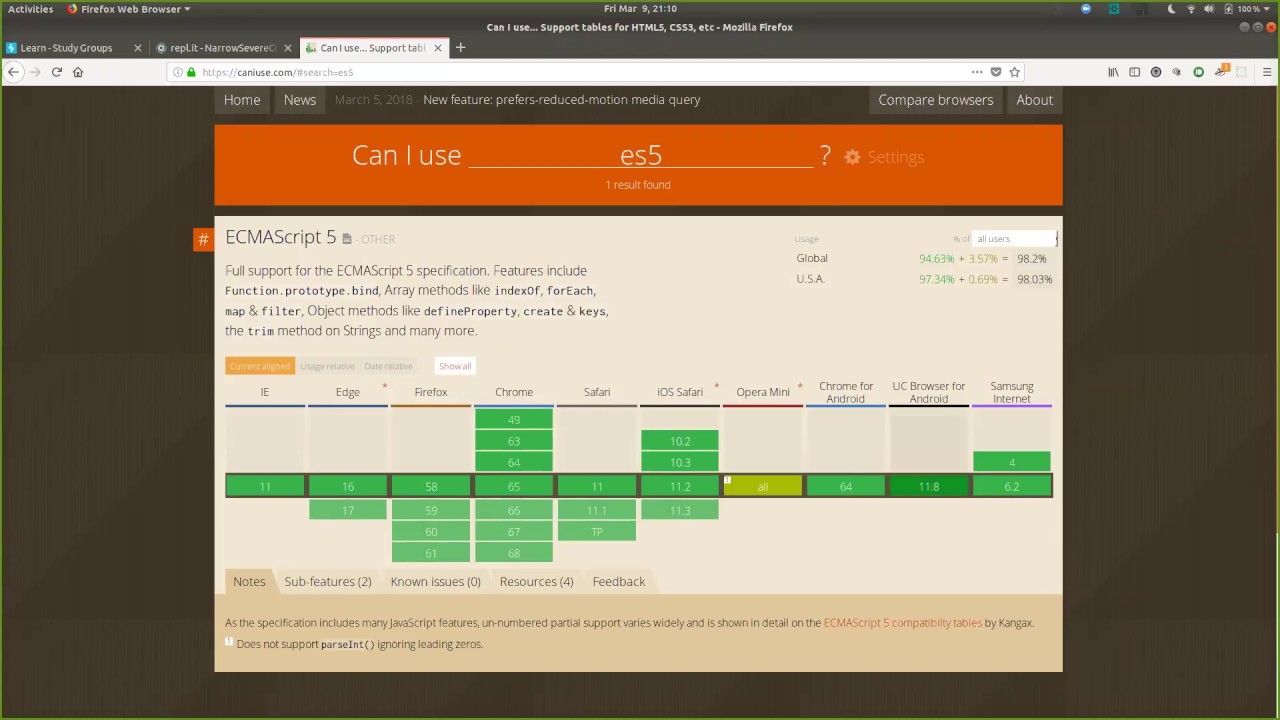Select the Date relative view mode
The image size is (1280, 720).
[388, 366]
